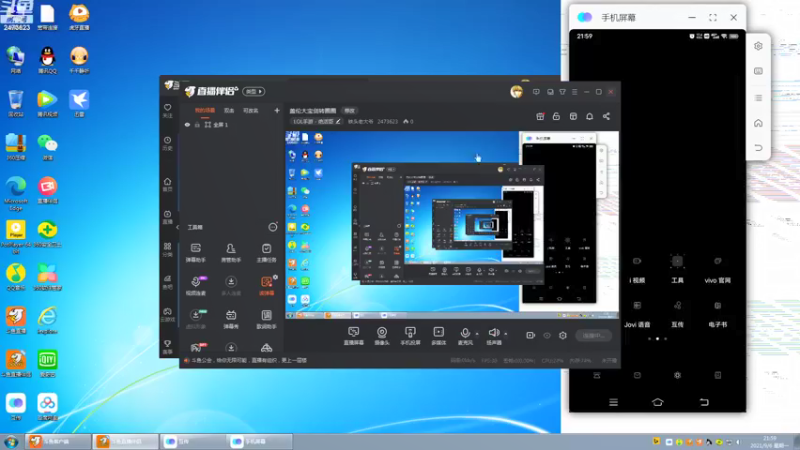Click the user avatar in title bar
Viewport: 800px width, 450px height.
pyautogui.click(x=516, y=92)
